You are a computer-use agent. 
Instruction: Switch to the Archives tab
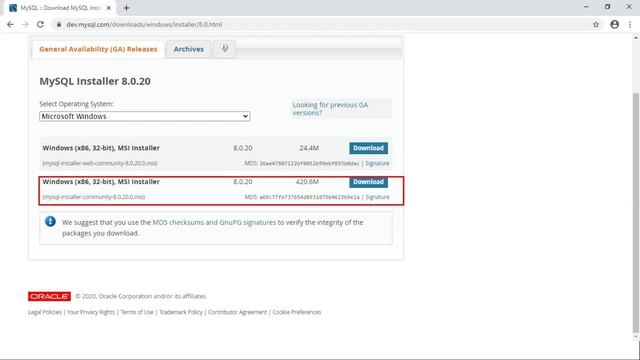pyautogui.click(x=189, y=49)
